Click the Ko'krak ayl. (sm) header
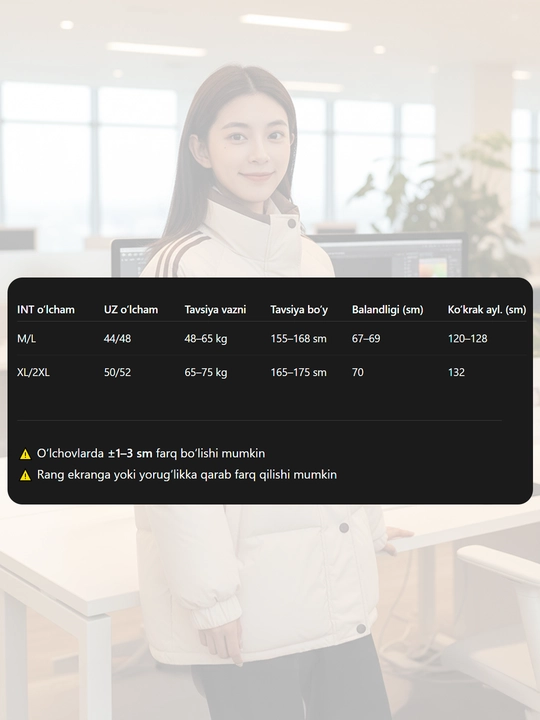Screen dimensions: 540x720 point(487,310)
